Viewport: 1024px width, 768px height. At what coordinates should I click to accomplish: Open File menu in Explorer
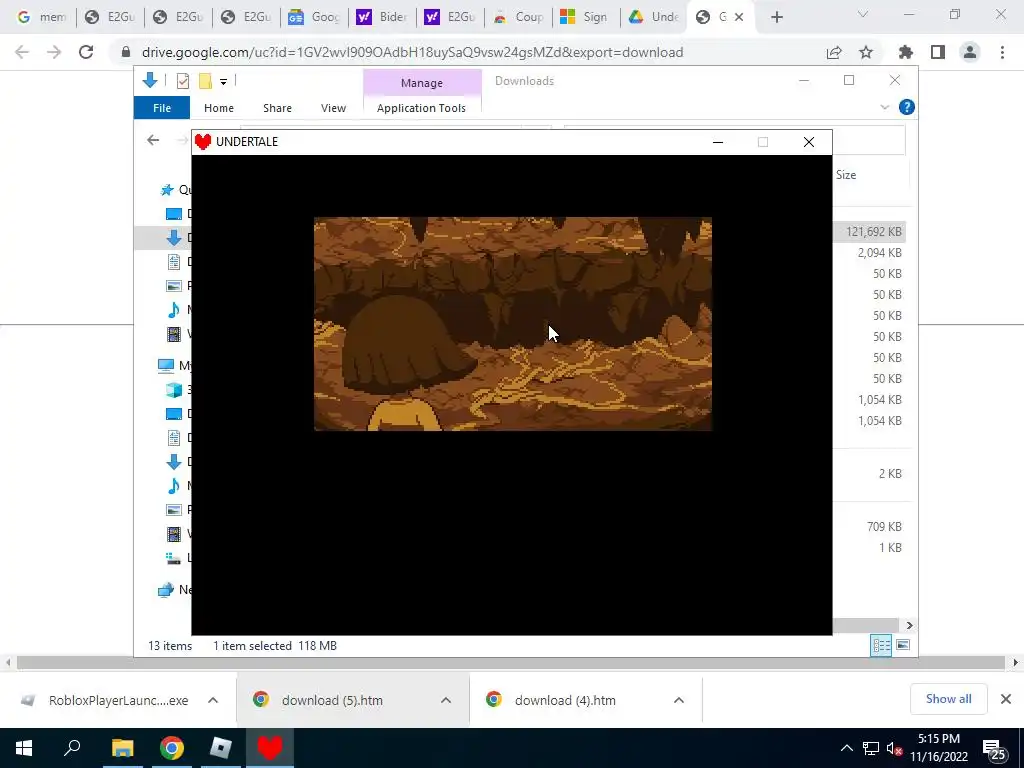(x=162, y=108)
